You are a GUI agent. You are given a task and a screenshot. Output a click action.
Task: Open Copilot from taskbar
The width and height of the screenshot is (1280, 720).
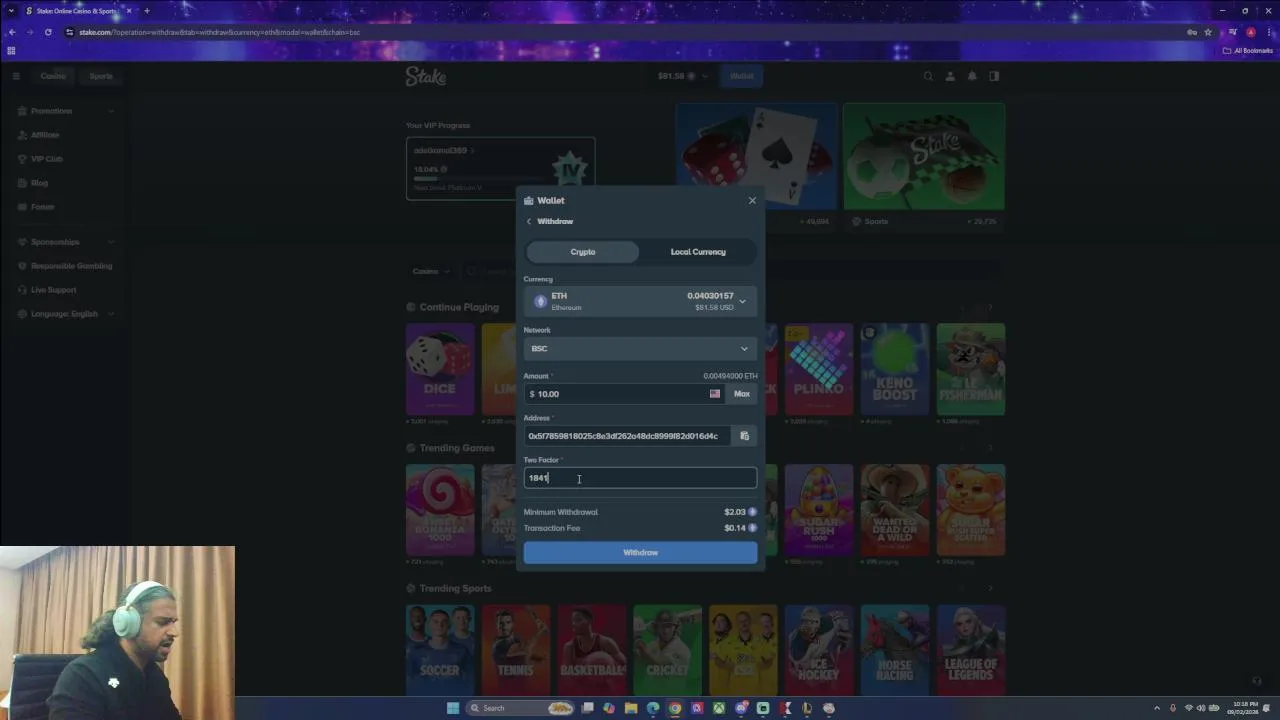[609, 708]
